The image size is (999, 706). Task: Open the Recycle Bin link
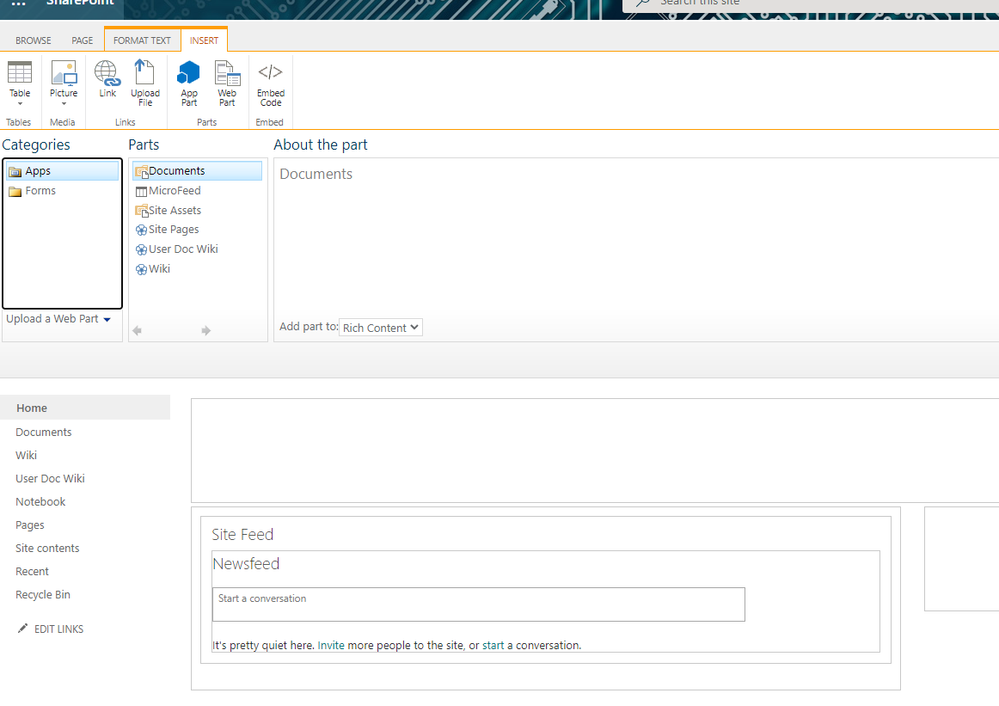43,594
